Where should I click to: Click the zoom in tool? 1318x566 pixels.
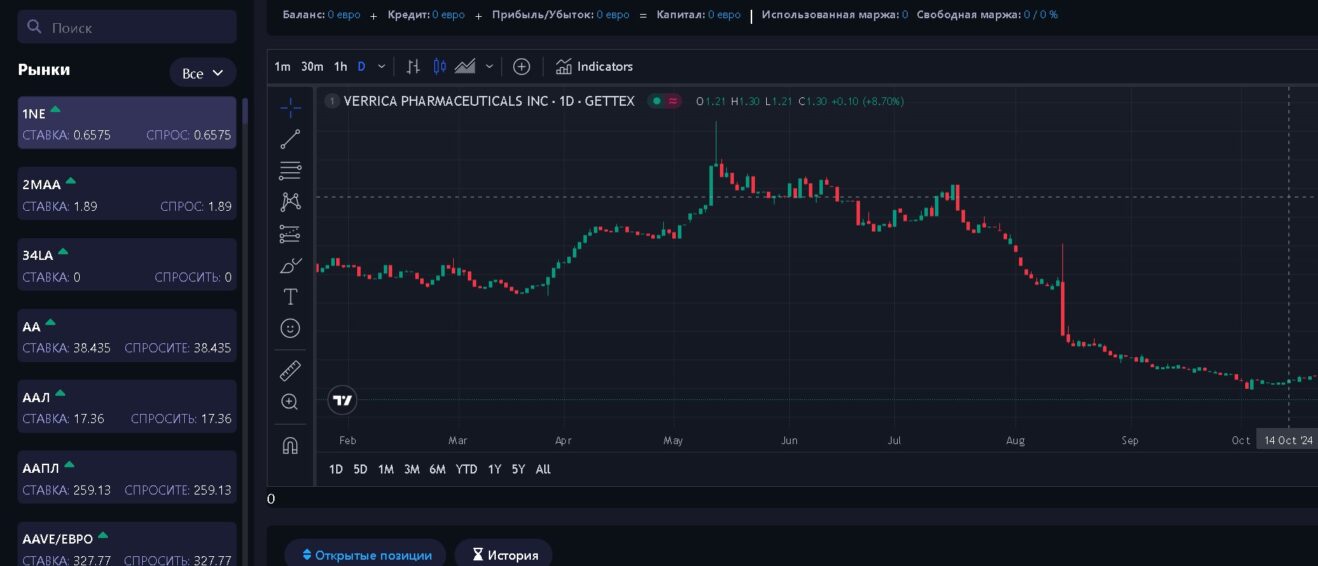290,402
